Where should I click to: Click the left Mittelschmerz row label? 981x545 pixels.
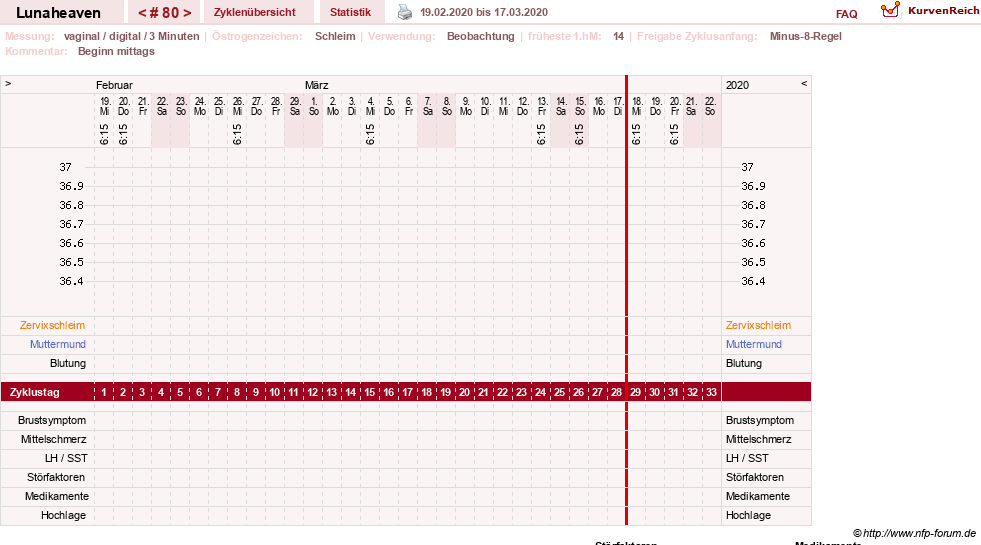point(53,439)
